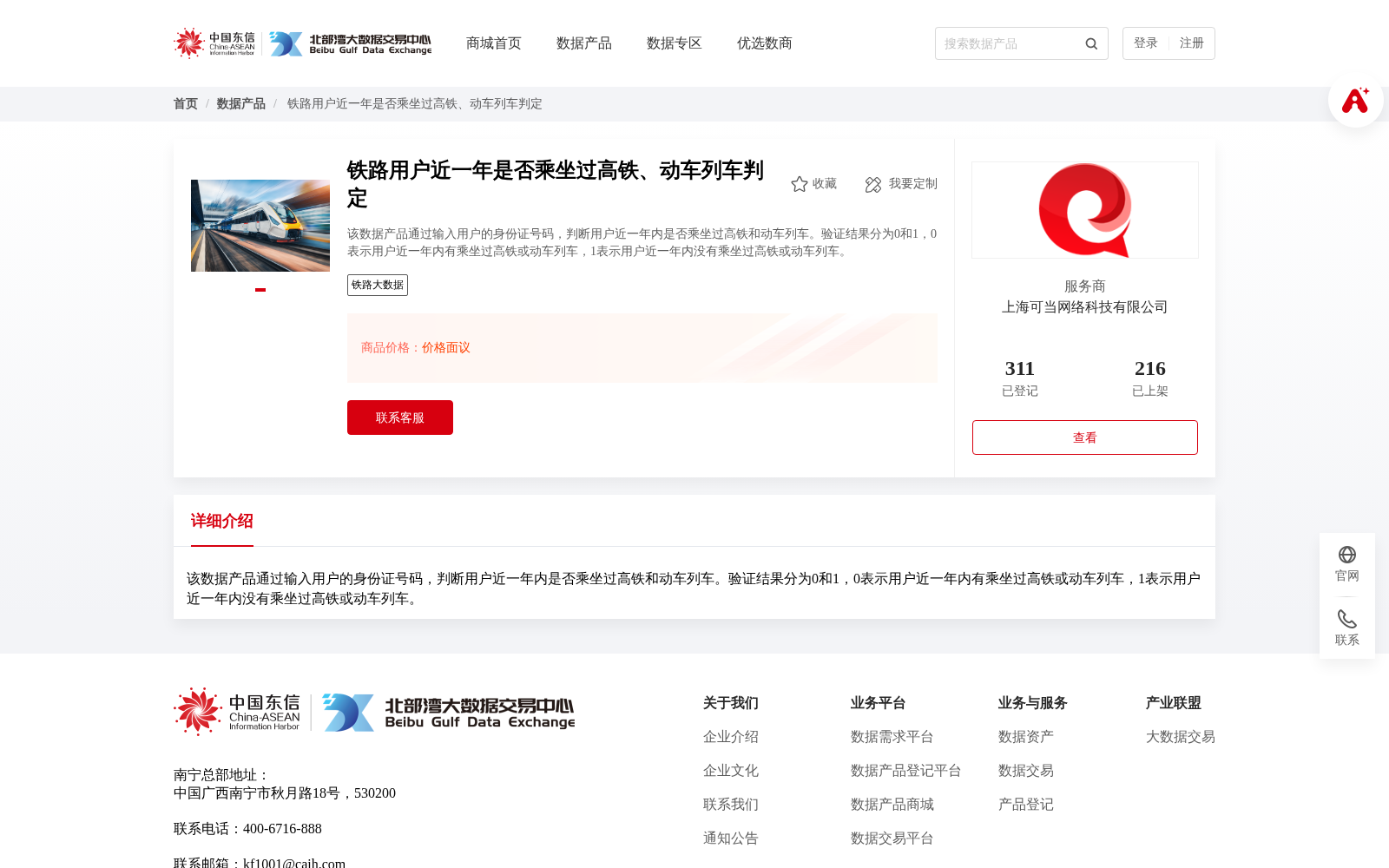Click the footer Beibu Gulf Data Exchange logo
Screen dimensions: 1389x868
[448, 712]
